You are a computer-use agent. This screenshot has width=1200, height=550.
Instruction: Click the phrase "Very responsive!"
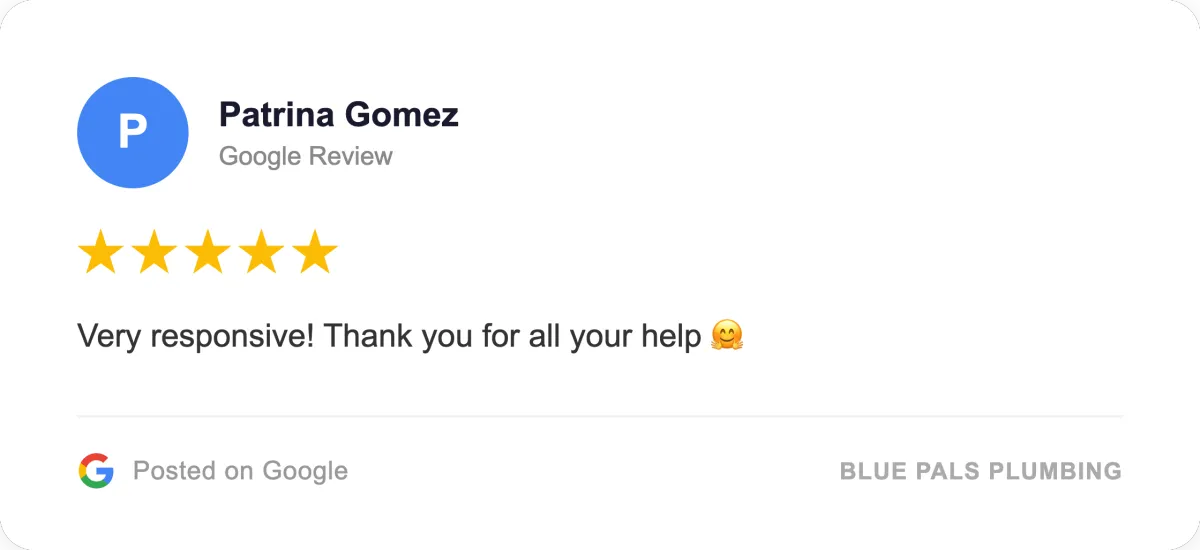pyautogui.click(x=197, y=336)
